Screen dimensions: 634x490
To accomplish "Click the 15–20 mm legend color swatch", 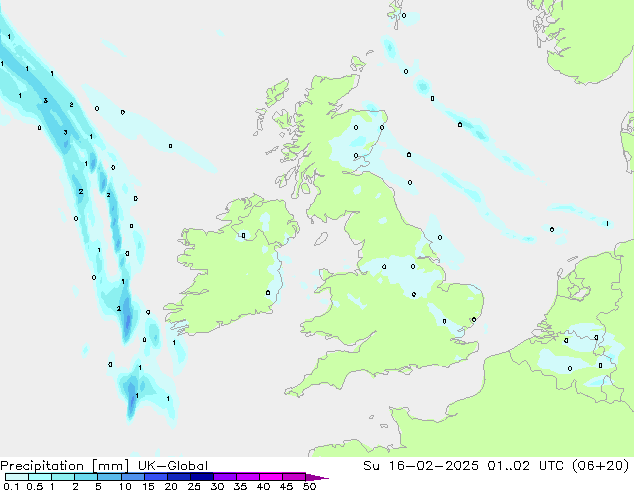I will click(x=156, y=477).
